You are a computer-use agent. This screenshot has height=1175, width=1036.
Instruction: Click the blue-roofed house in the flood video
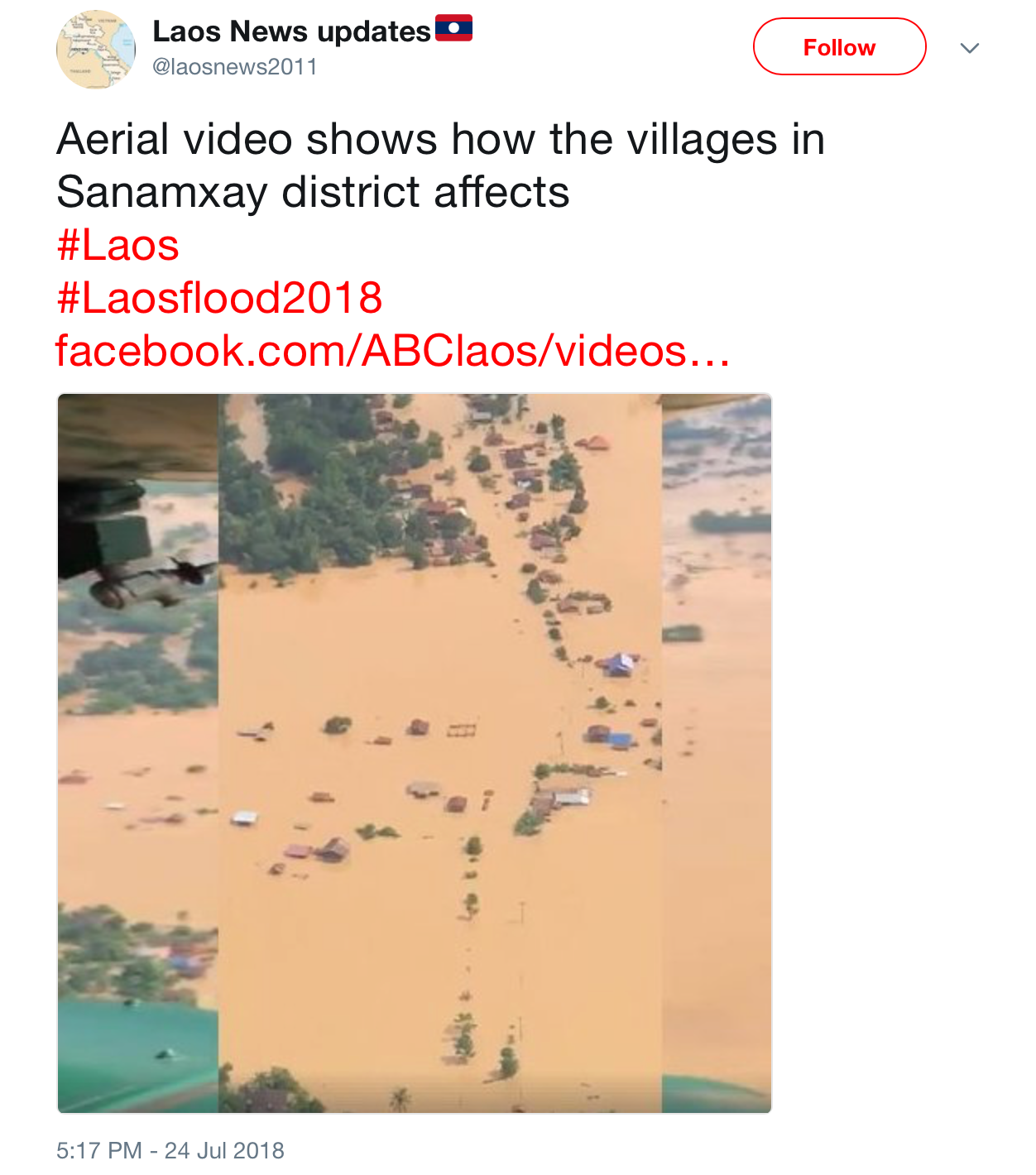(620, 664)
